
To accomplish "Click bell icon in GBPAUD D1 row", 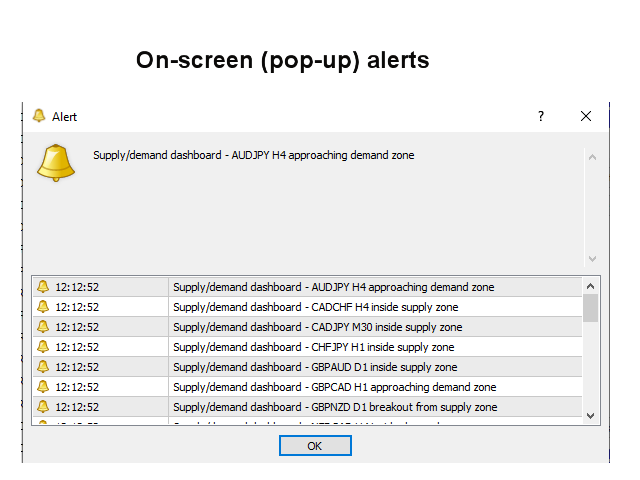I will [43, 367].
